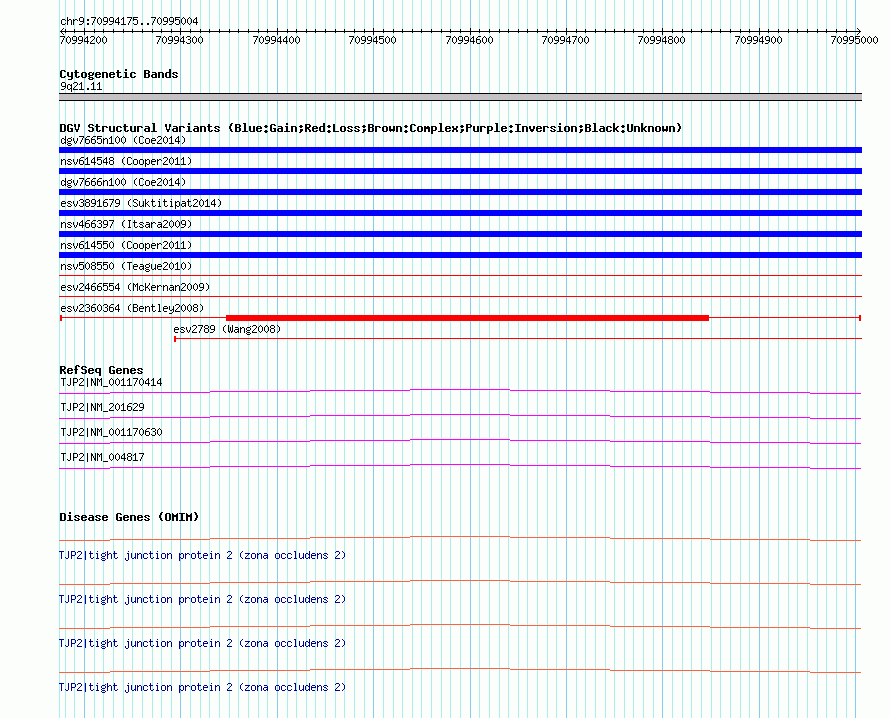Open transcript TJP2|NM_001170630 label

(x=111, y=433)
